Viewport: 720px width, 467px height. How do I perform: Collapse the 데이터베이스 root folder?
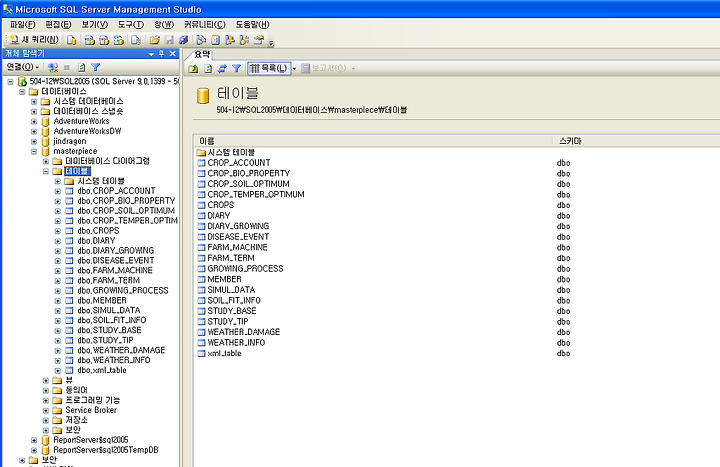point(22,91)
